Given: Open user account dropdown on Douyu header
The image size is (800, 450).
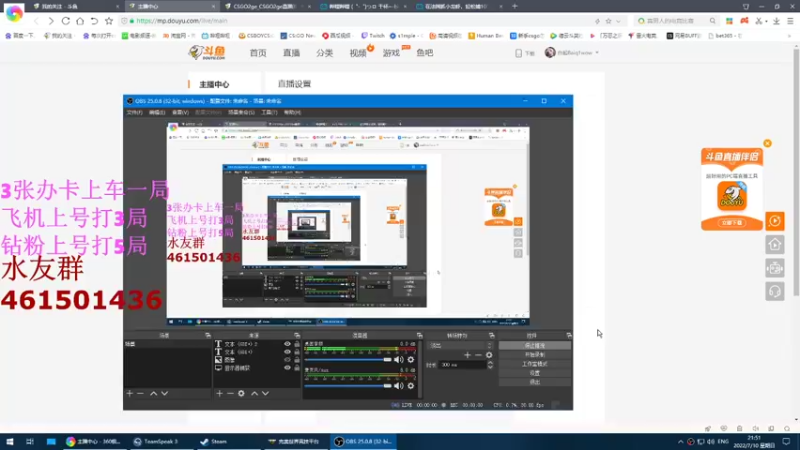Looking at the screenshot, I should click(x=572, y=53).
